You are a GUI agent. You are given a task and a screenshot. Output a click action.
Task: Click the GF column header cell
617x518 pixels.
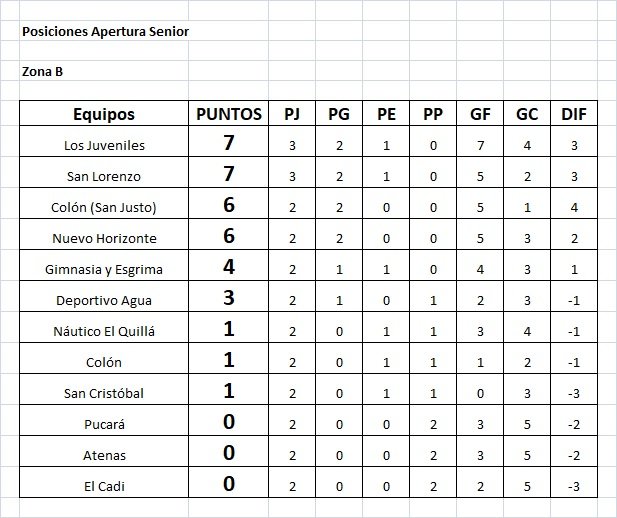tap(480, 114)
